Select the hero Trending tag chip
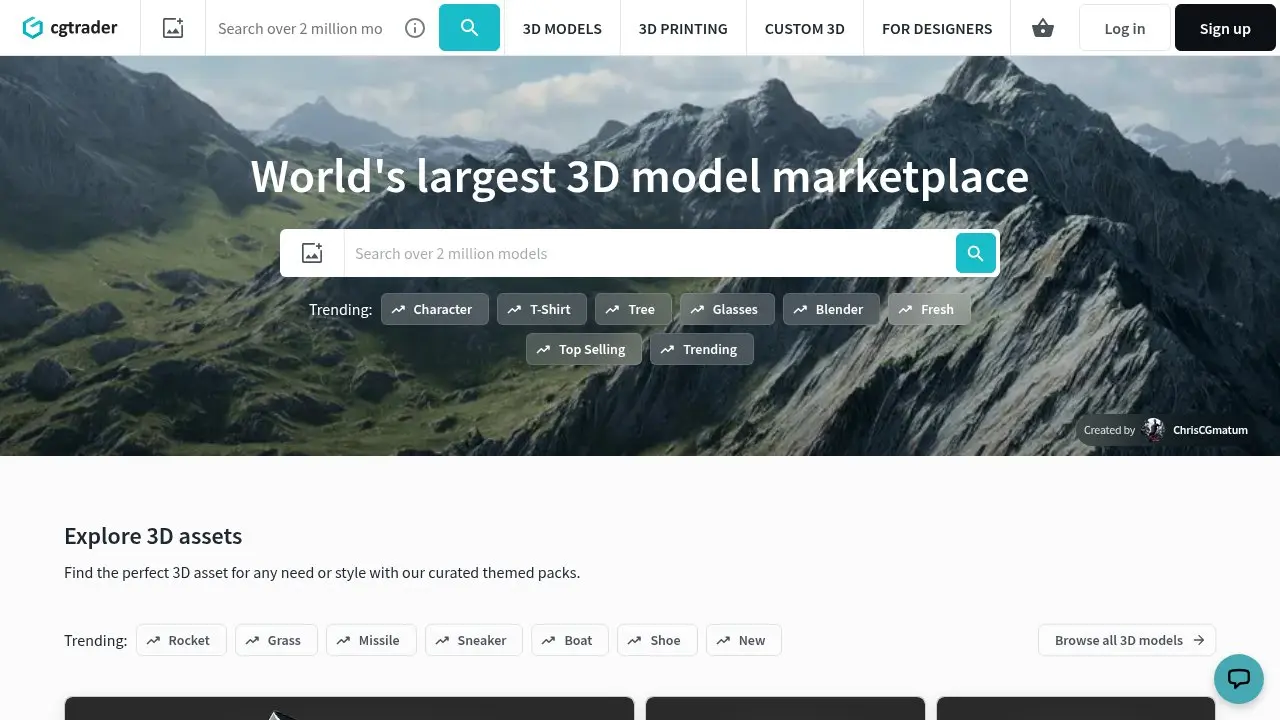This screenshot has height=720, width=1280. pyautogui.click(x=702, y=349)
